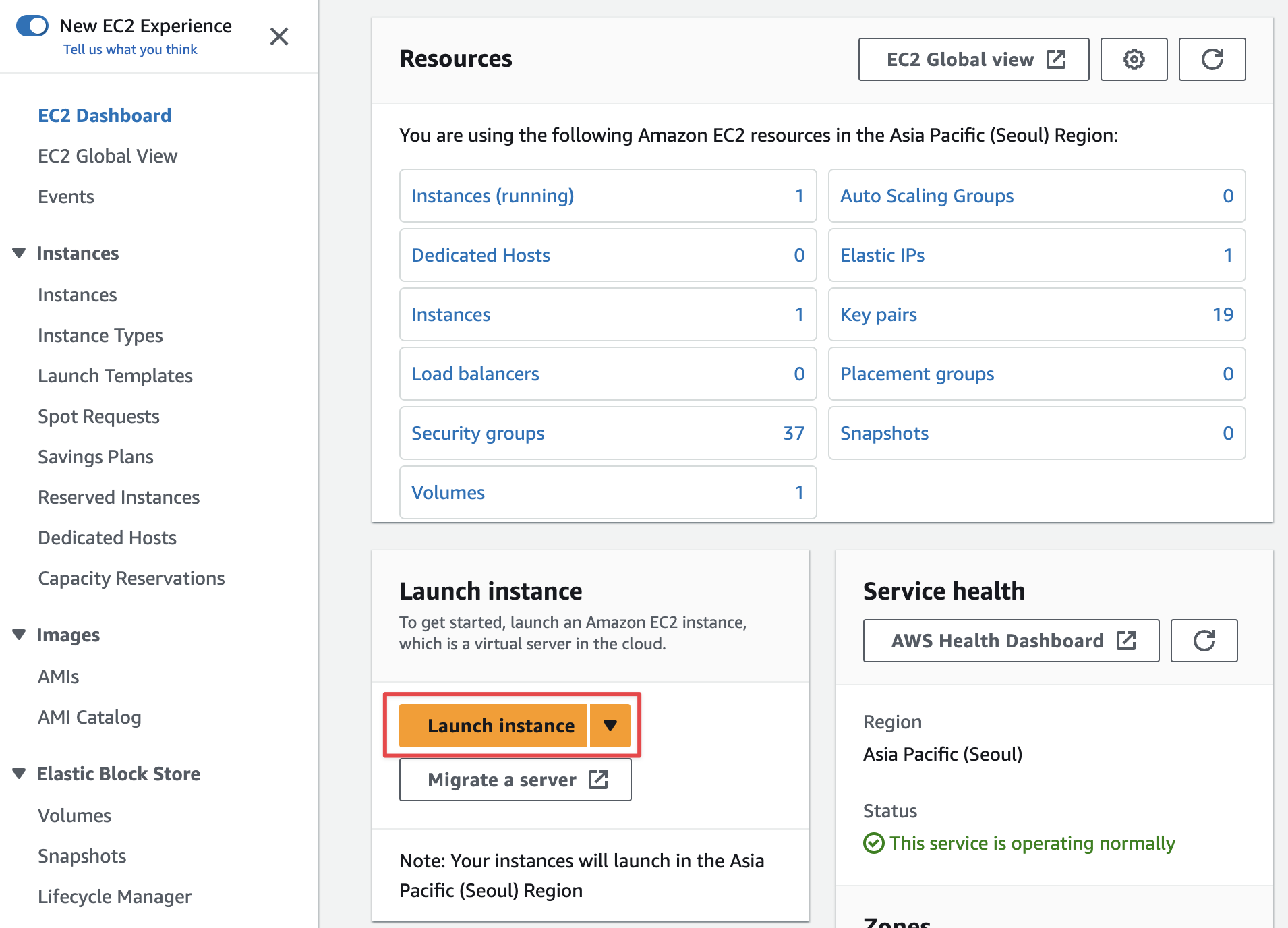Click Migrate a server button
Image resolution: width=1288 pixels, height=928 pixels.
coord(515,780)
